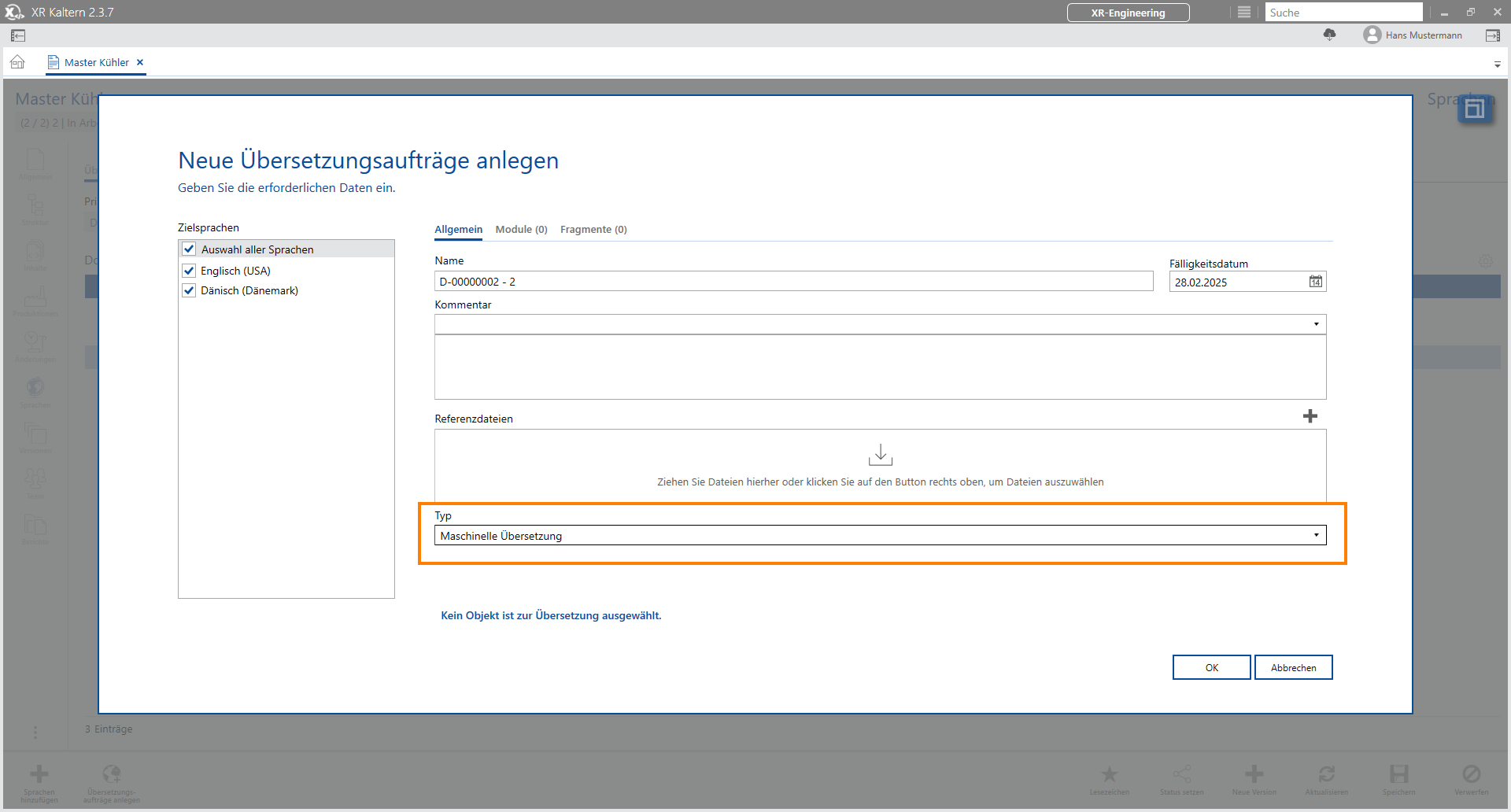Go to the home icon
This screenshot has height=812, width=1511.
coord(18,62)
